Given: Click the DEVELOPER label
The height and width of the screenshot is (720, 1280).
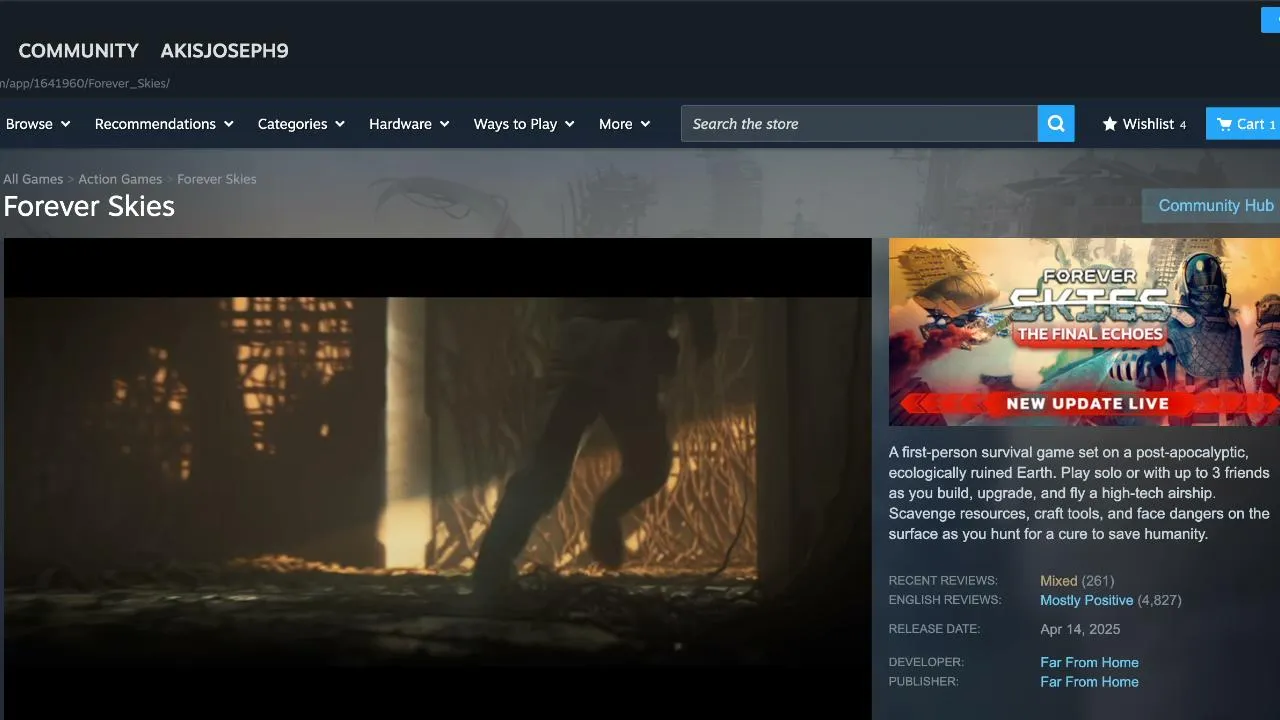Looking at the screenshot, I should [x=926, y=662].
